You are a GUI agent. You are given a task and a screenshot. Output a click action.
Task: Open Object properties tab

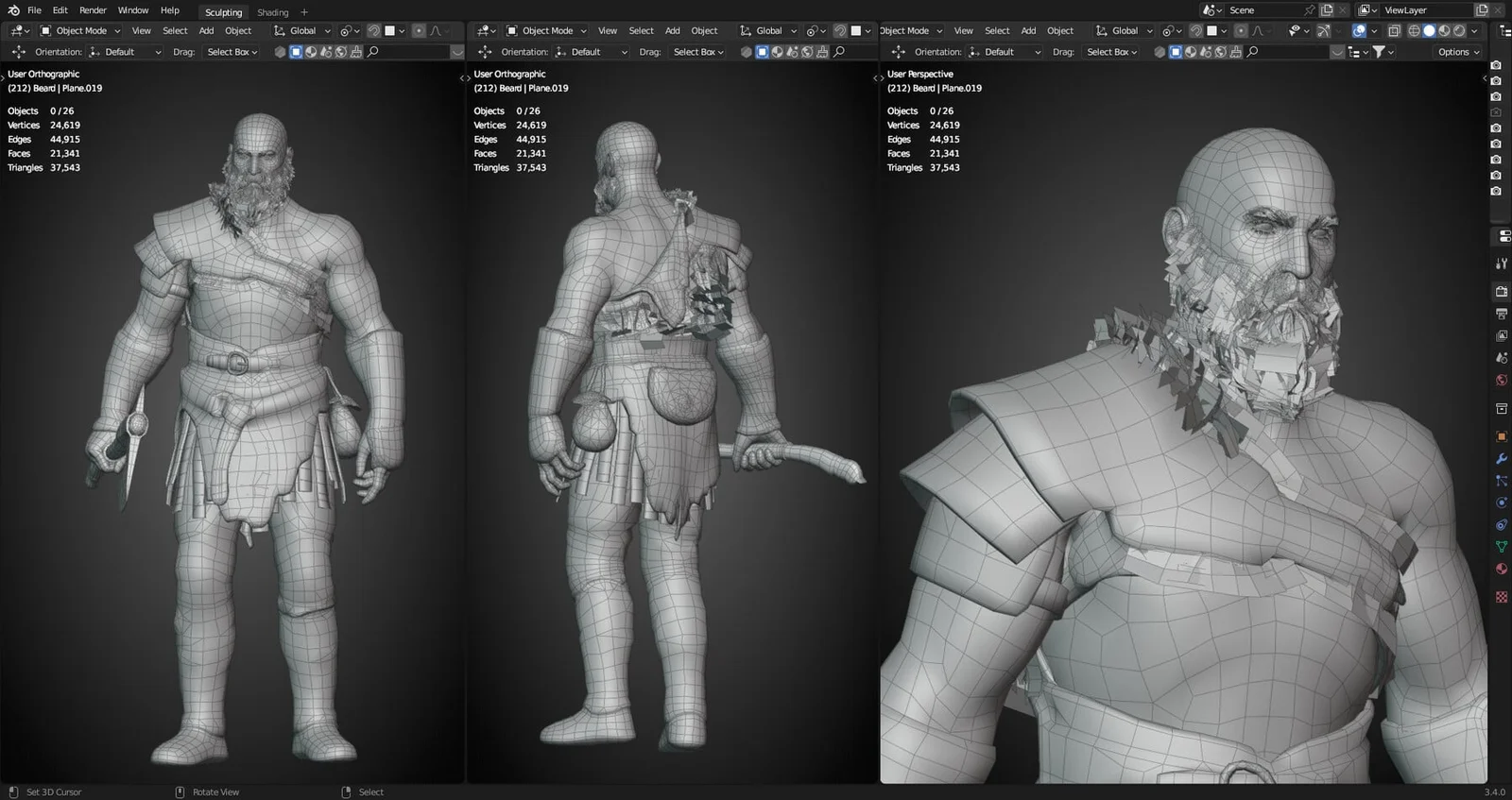1502,436
